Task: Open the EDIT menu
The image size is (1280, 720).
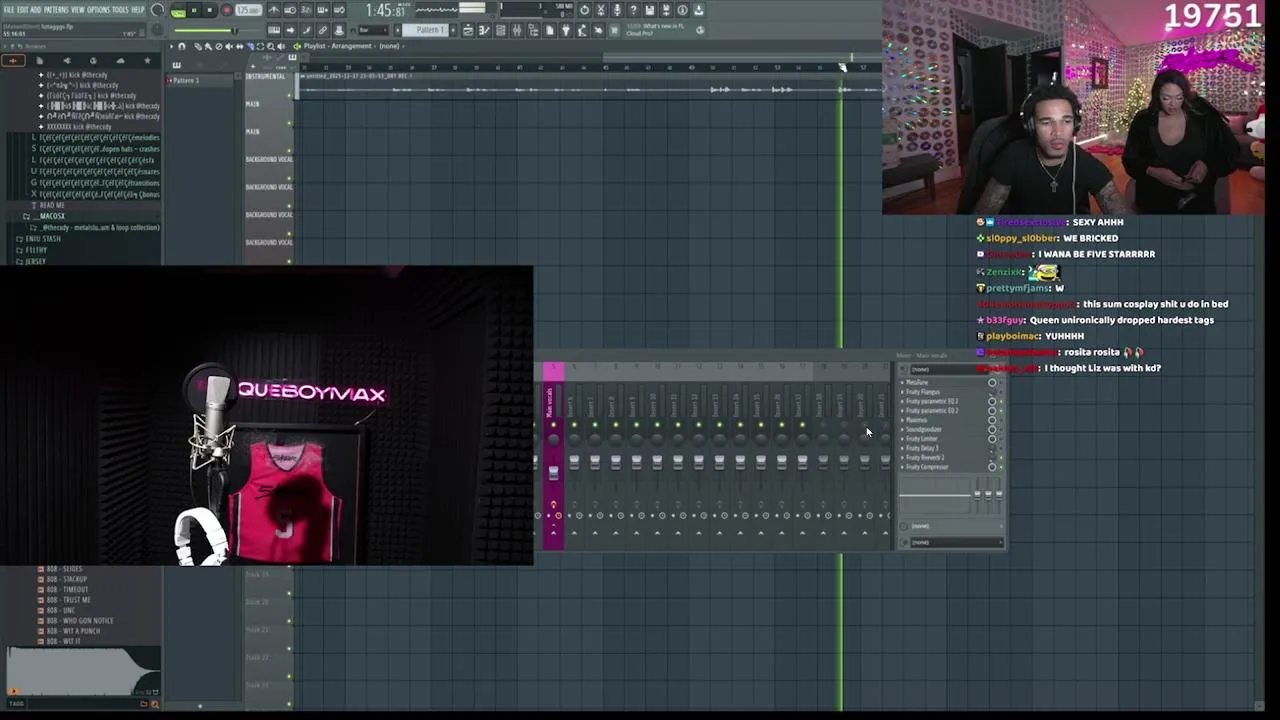Action: [x=22, y=10]
